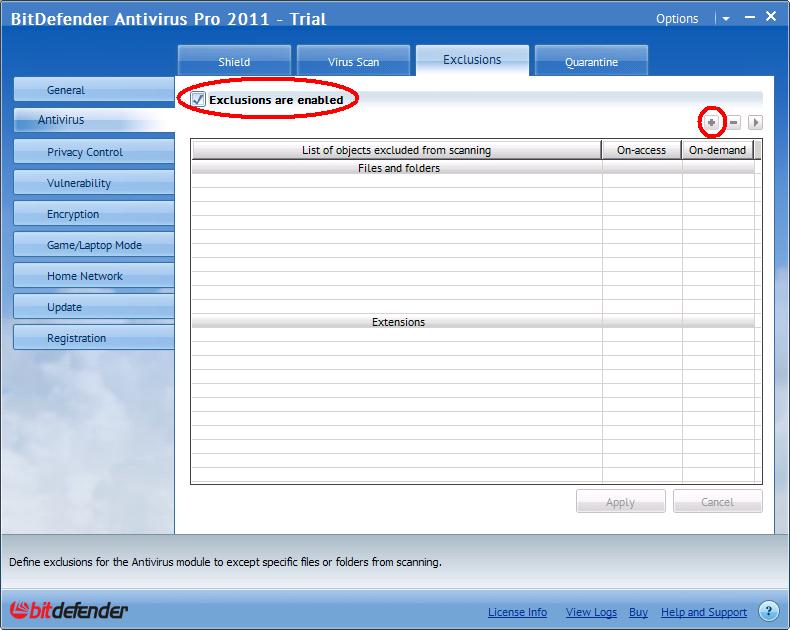The width and height of the screenshot is (790, 630).
Task: Open the Virus Scan tab
Action: pyautogui.click(x=353, y=62)
